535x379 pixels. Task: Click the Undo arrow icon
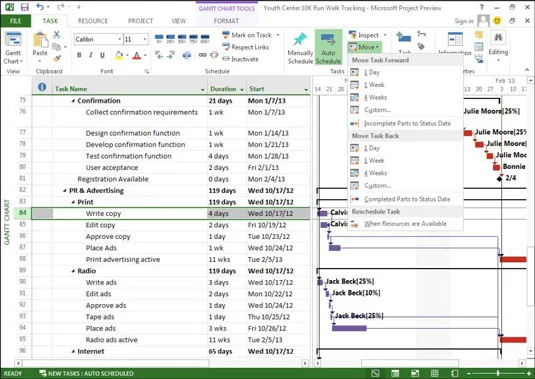click(40, 7)
